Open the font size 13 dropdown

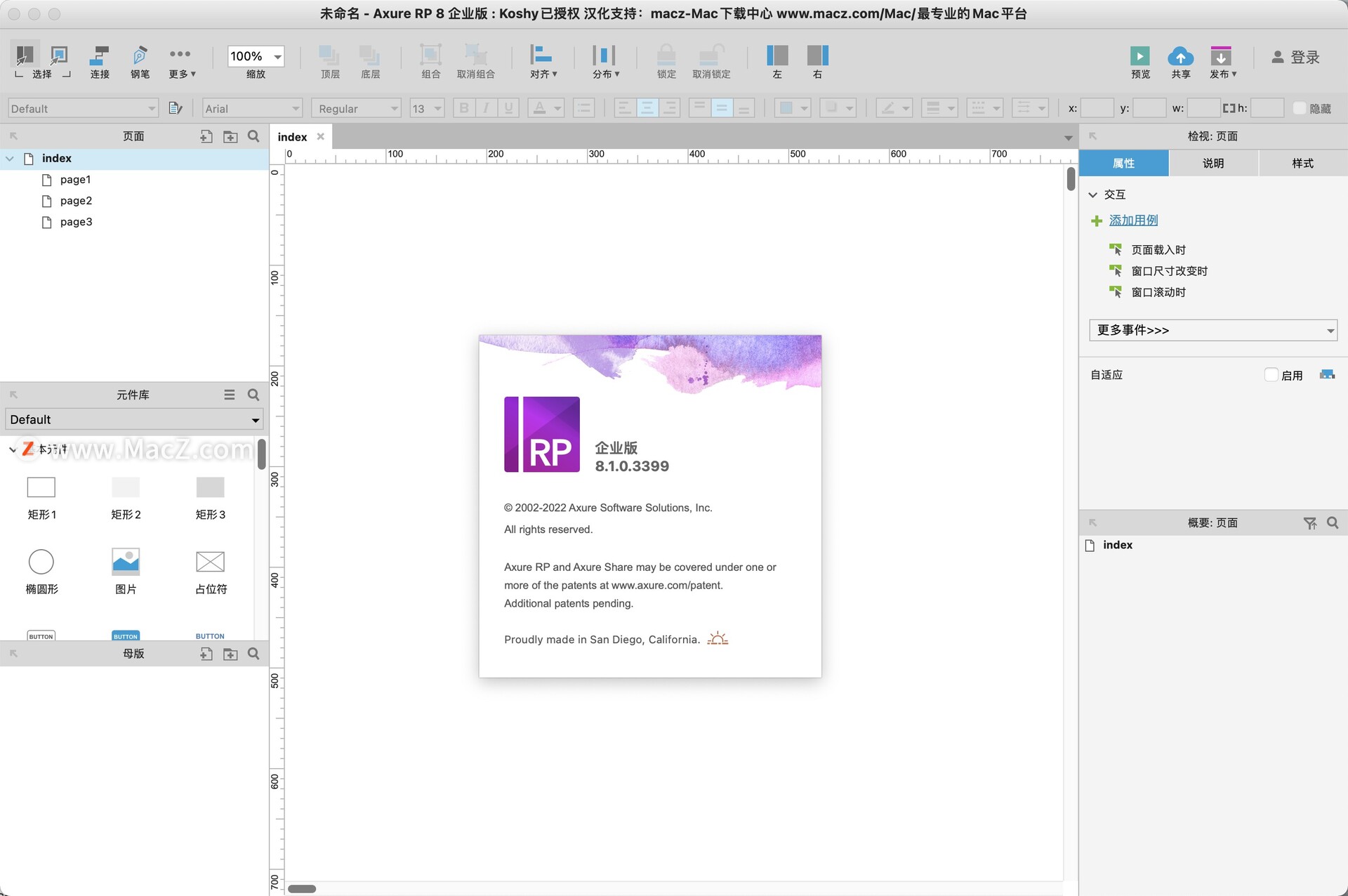[427, 108]
